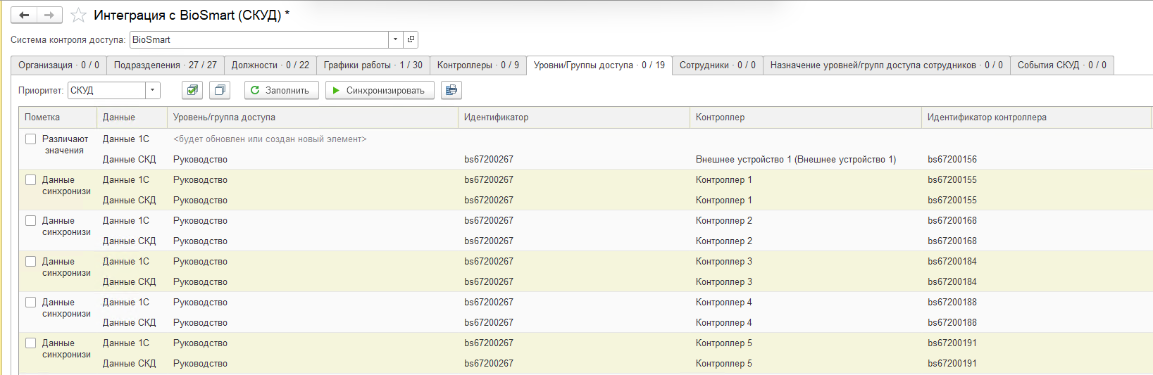Open the BioSmart element with the open icon
Image resolution: width=1153 pixels, height=375 pixels.
click(411, 40)
